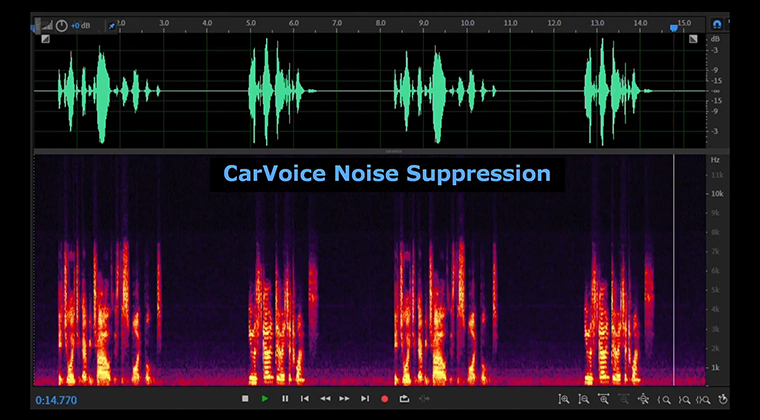The image size is (760, 420).
Task: Click the last icon on the bottom-right zoom bar
Action: click(x=722, y=400)
